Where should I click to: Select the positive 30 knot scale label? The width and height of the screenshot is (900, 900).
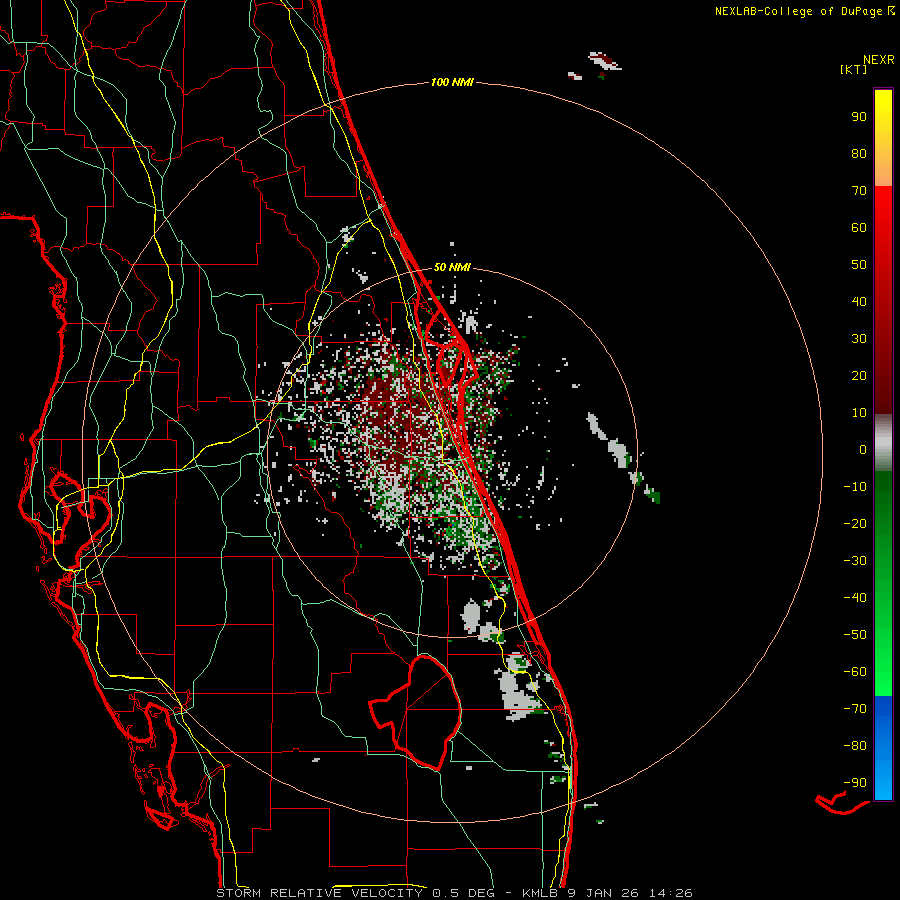(859, 339)
